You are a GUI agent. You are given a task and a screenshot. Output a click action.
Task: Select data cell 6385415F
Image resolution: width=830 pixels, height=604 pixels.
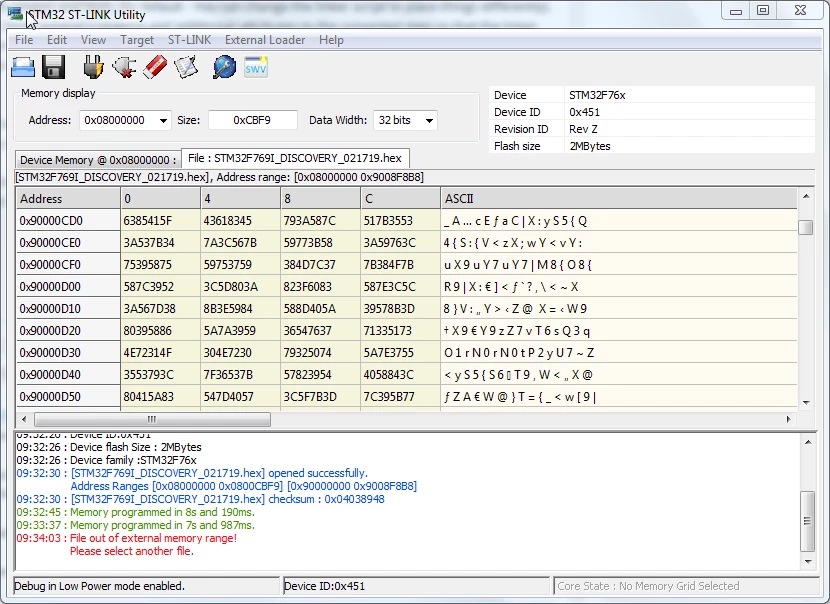click(x=160, y=221)
